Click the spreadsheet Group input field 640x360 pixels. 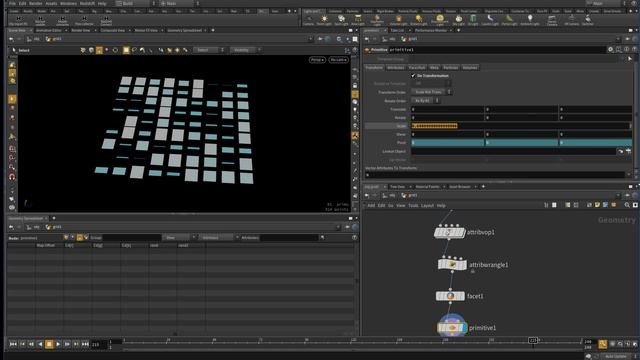(131, 238)
